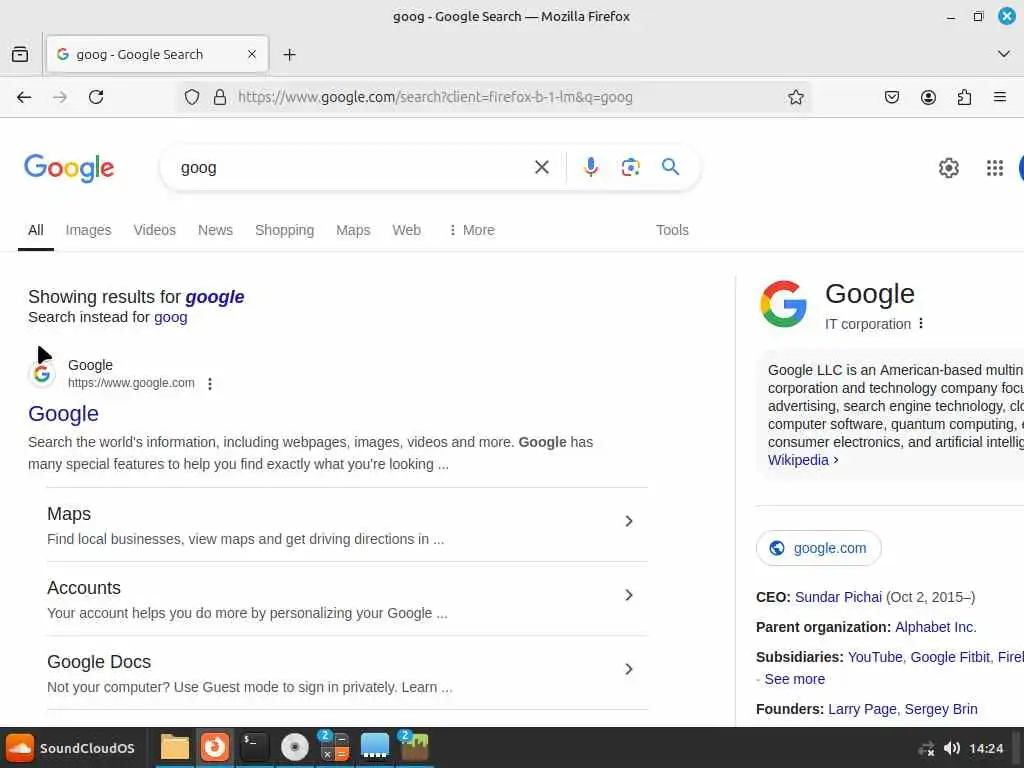Screen dimensions: 1024x768
Task: Click the Google logo
Action: click(69, 168)
